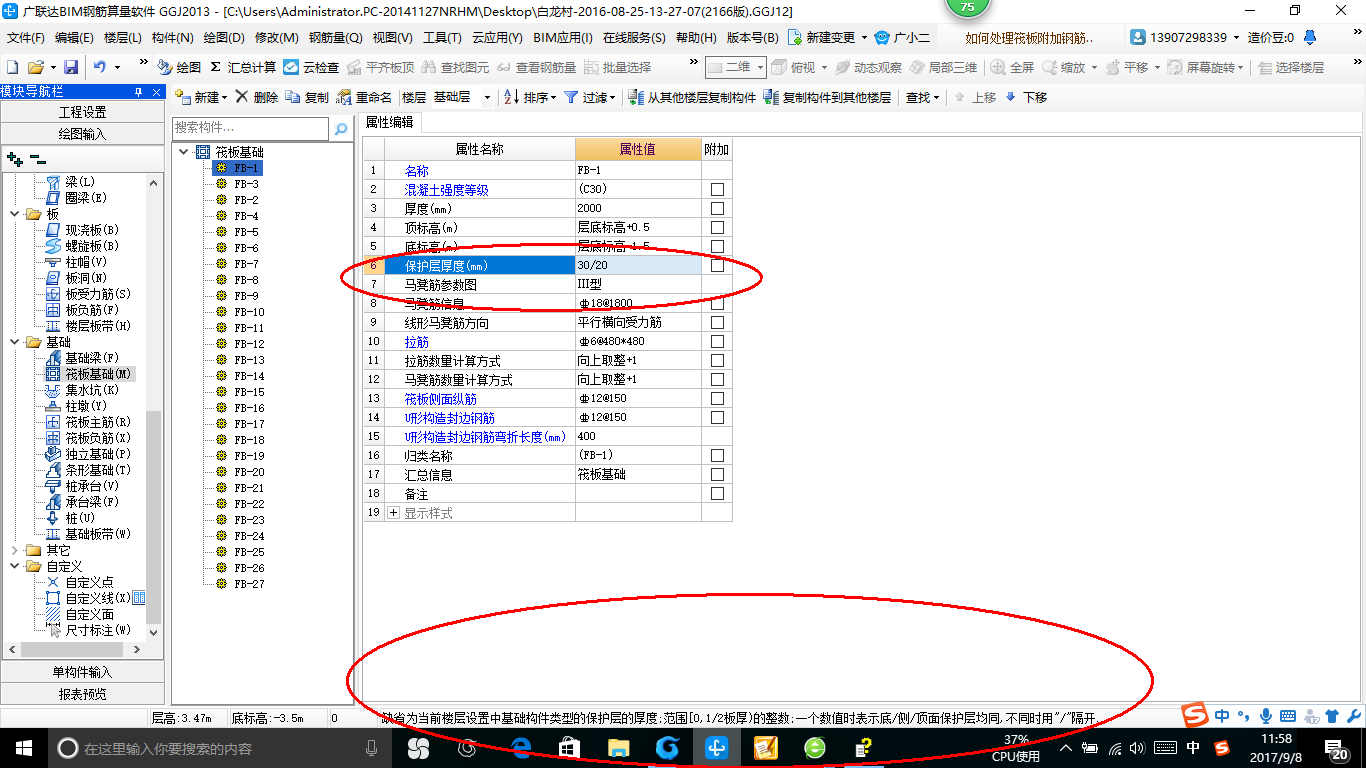
Task: Open the 工具(T) menu
Action: click(442, 37)
